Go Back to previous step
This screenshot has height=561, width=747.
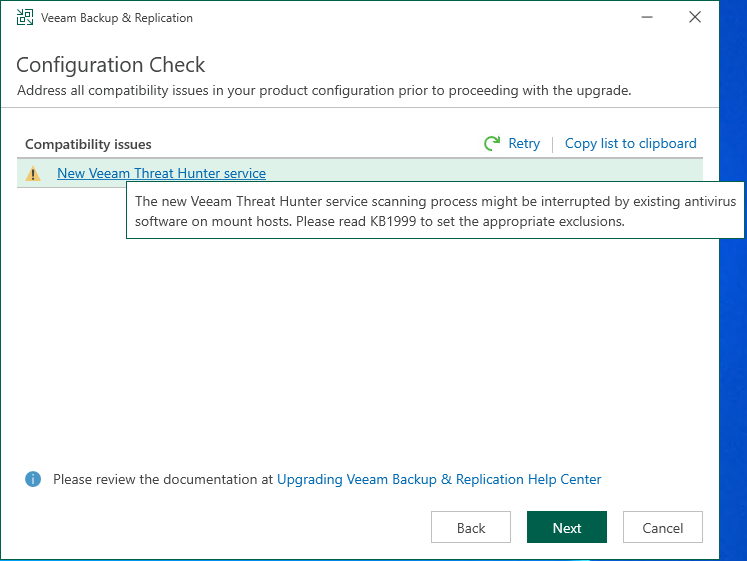click(x=471, y=527)
